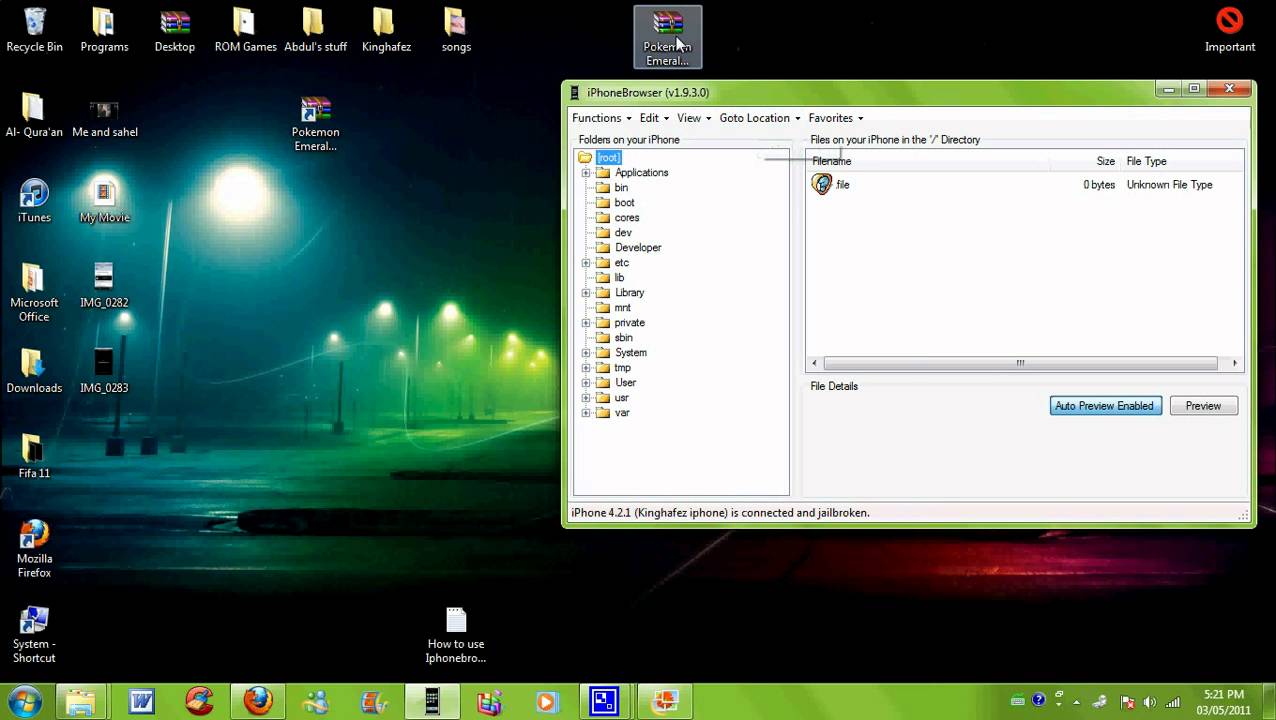This screenshot has width=1276, height=720.
Task: Click the volume icon in system tray
Action: click(1149, 702)
